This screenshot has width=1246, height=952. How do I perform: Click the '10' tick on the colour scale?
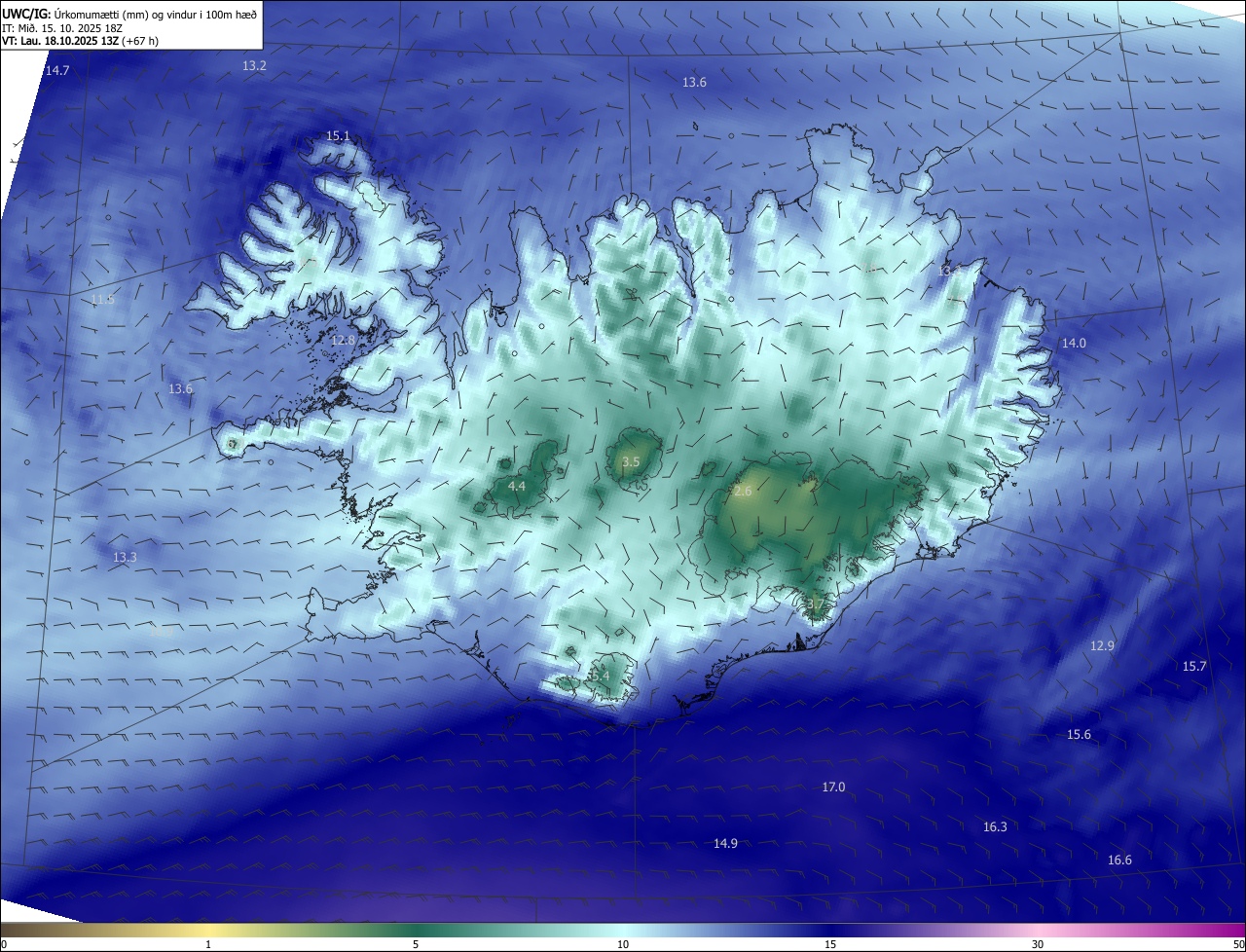623,944
